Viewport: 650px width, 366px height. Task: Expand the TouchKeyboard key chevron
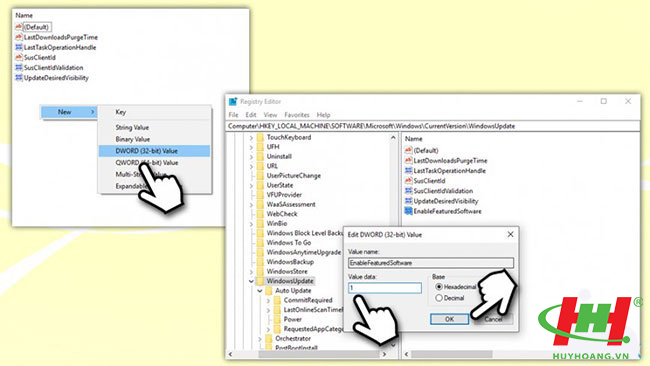pyautogui.click(x=251, y=137)
